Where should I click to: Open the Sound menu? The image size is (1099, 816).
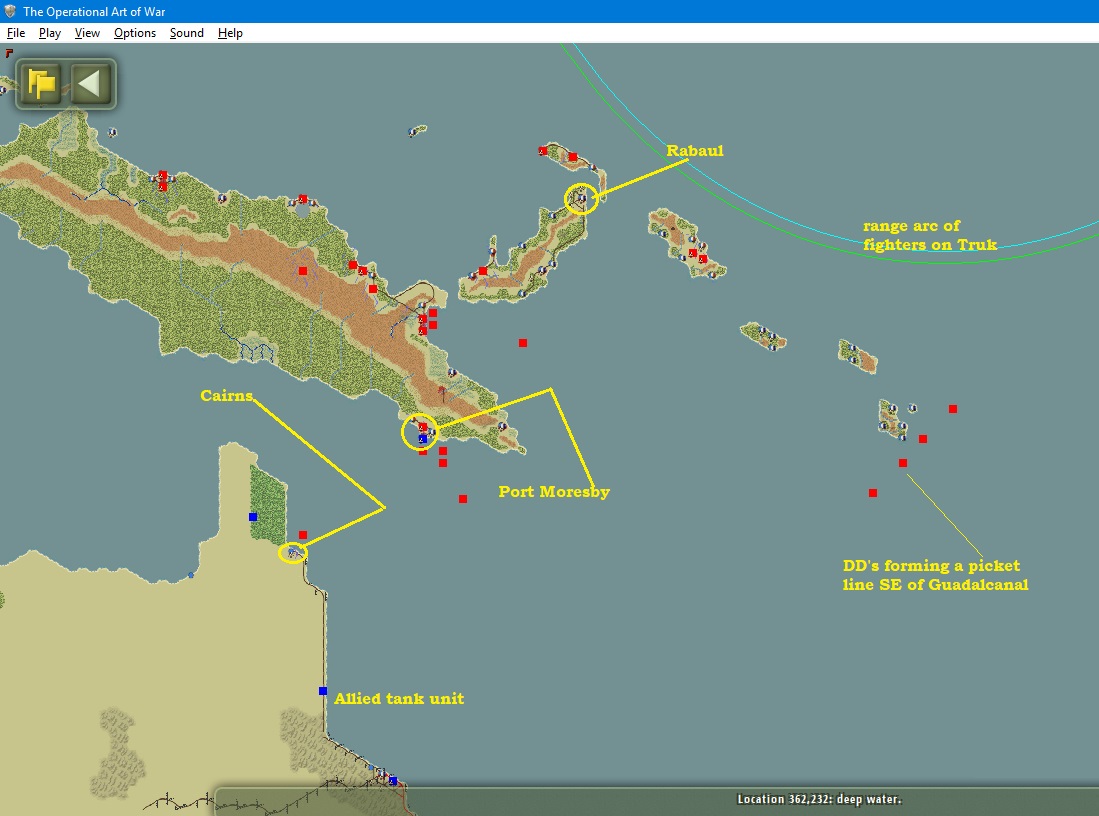(186, 33)
